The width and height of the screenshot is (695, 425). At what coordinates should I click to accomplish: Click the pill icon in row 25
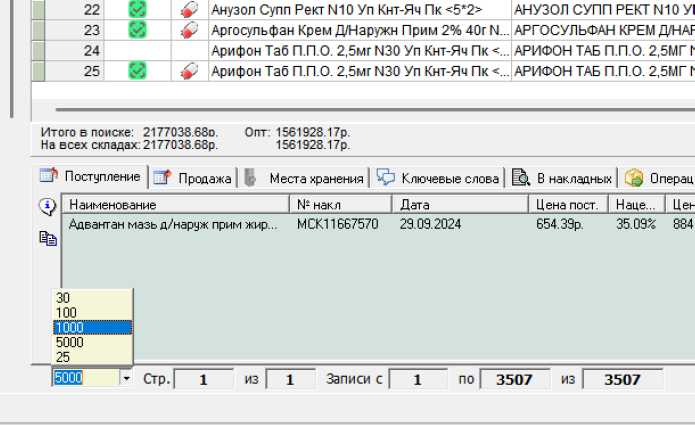(x=189, y=71)
